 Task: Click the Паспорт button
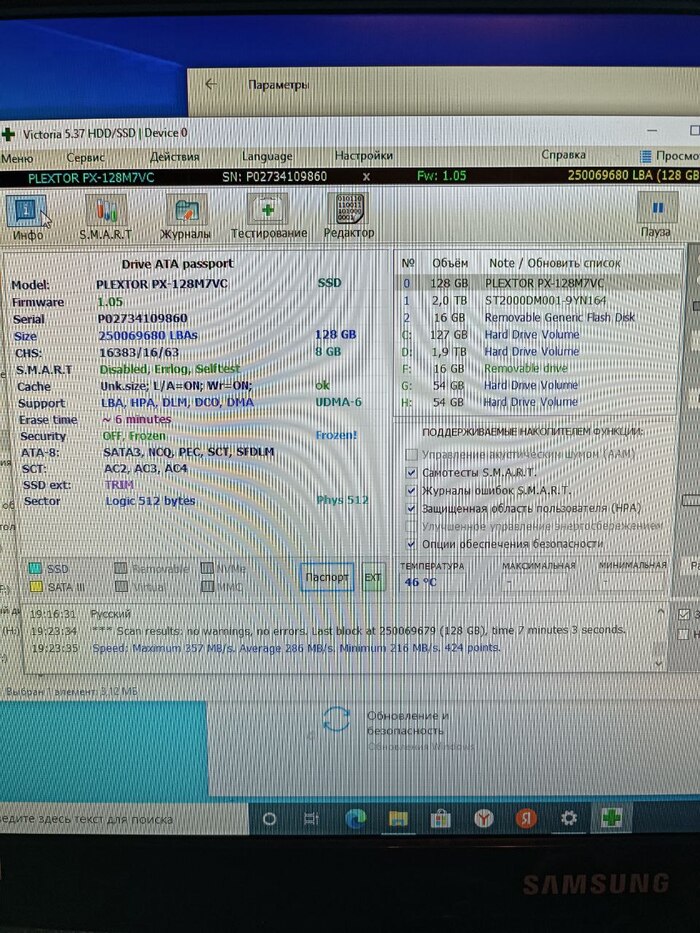click(x=327, y=577)
